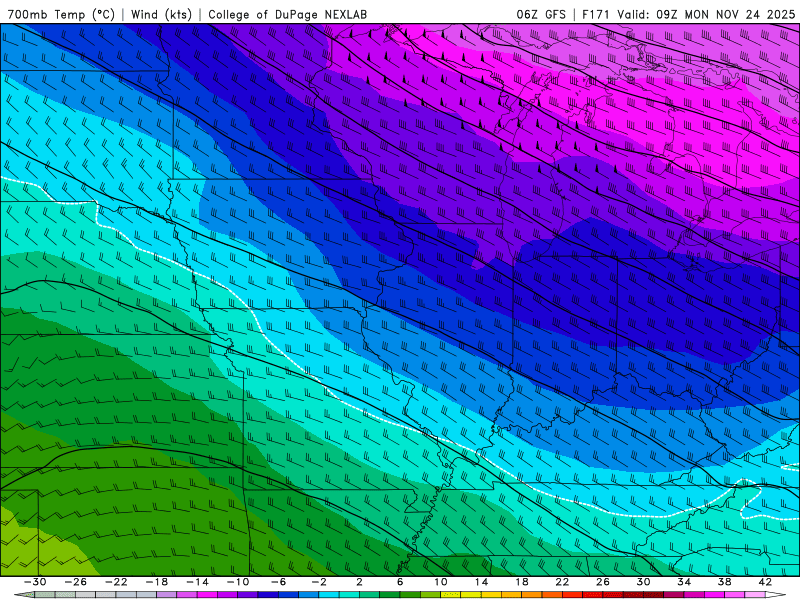This screenshot has width=800, height=600.
Task: Select the 26 label on the color scale
Action: (603, 582)
